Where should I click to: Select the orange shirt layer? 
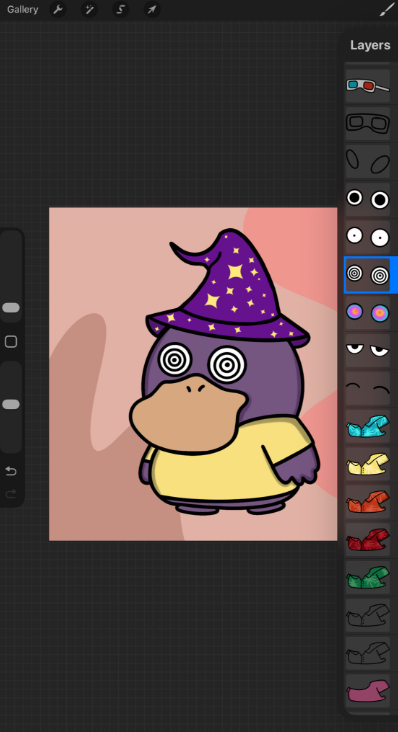368,501
